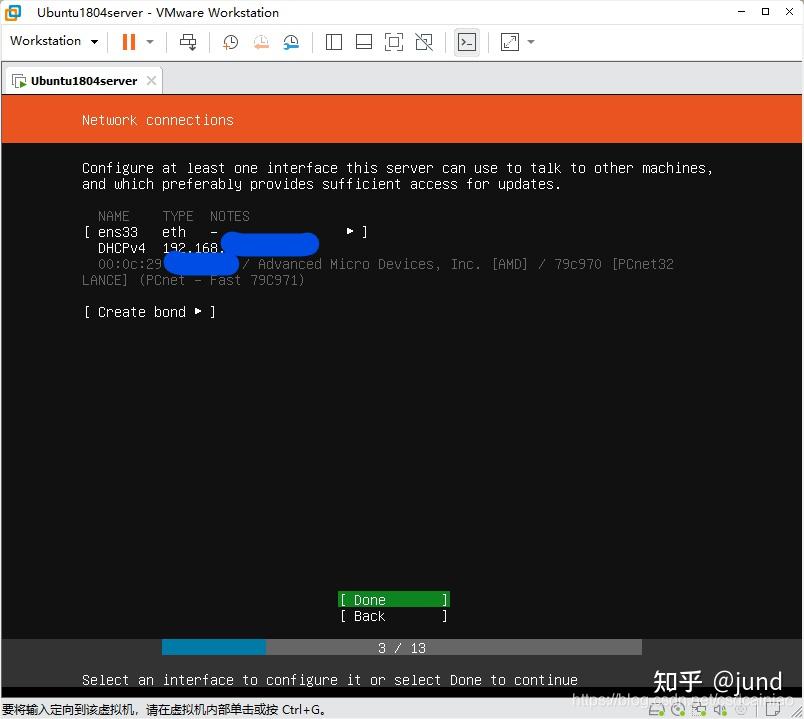Select Back in the installer
The height and width of the screenshot is (719, 804).
pyautogui.click(x=393, y=616)
